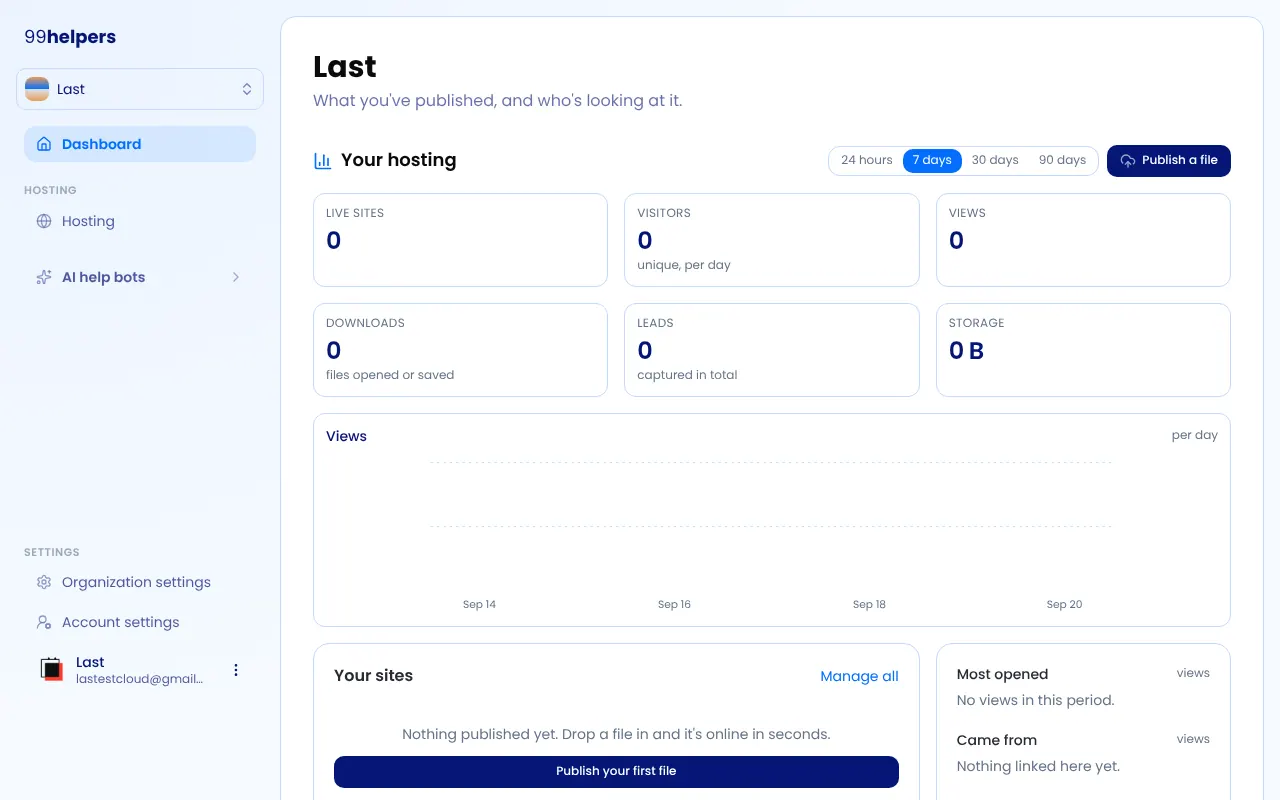
Task: Click the Manage all link
Action: 859,676
